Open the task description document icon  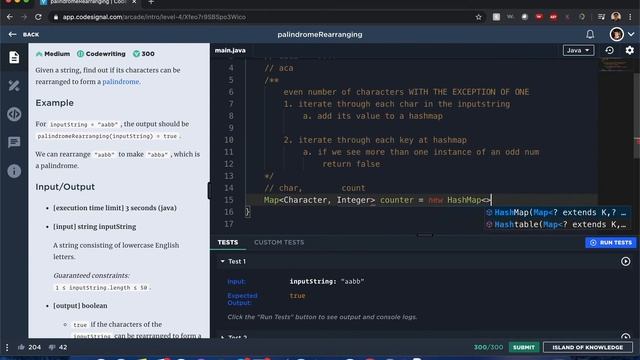coord(14,57)
